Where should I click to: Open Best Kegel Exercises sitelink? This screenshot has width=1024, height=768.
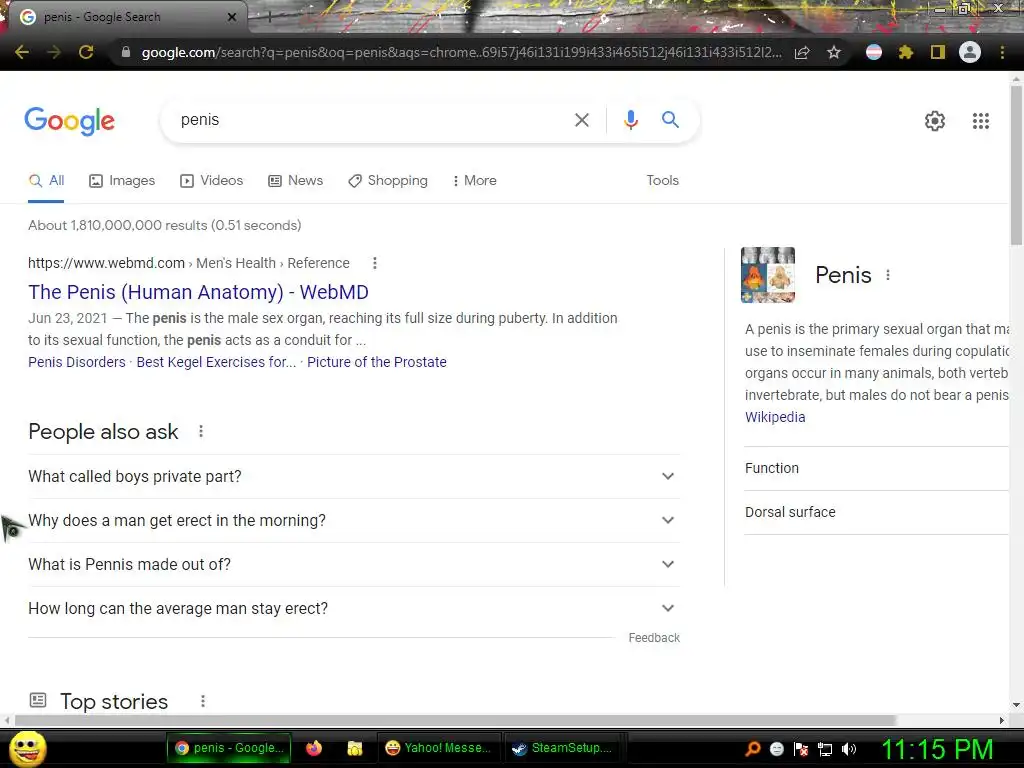(x=216, y=362)
